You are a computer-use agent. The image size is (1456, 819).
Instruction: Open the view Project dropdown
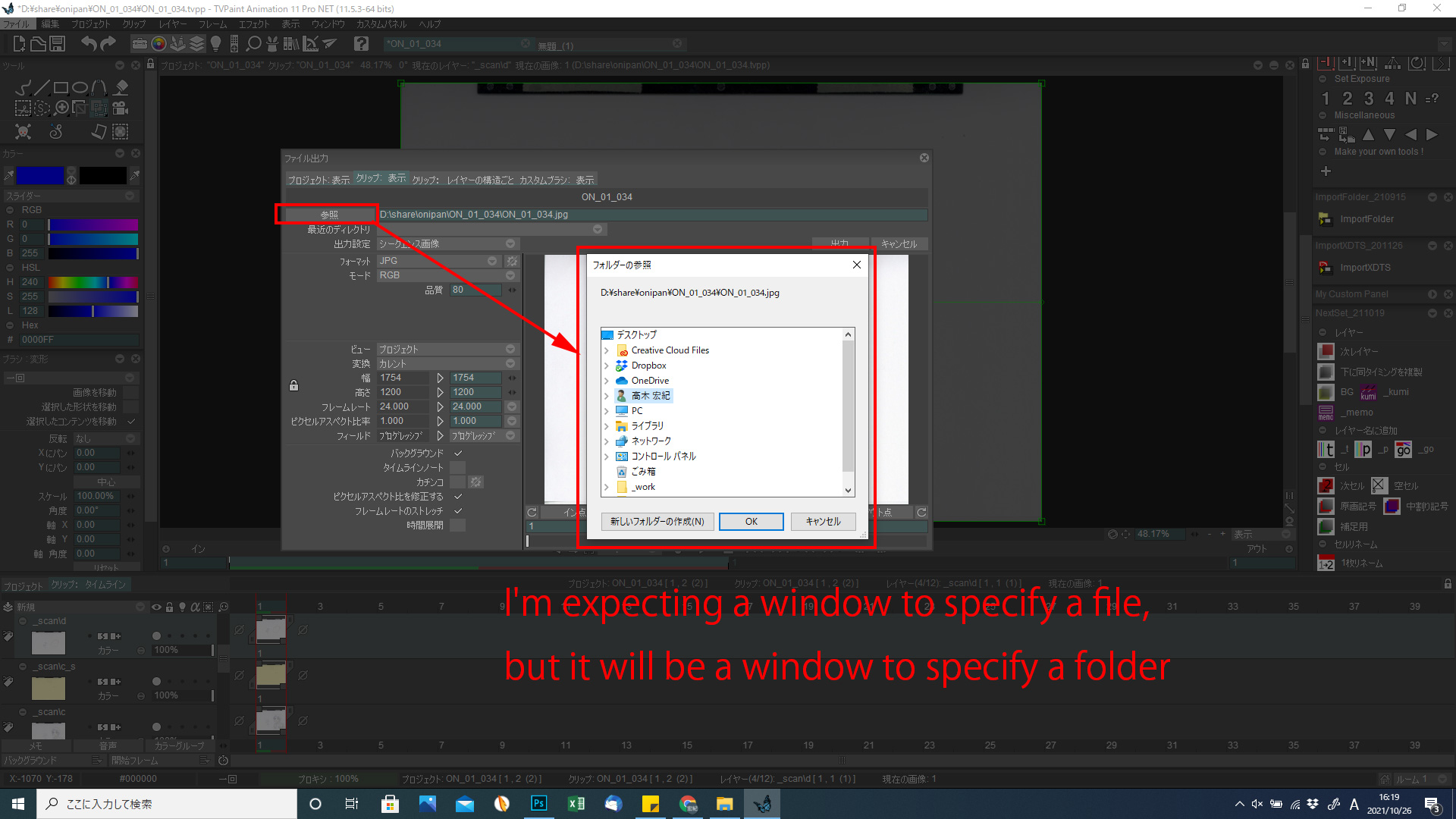(447, 350)
